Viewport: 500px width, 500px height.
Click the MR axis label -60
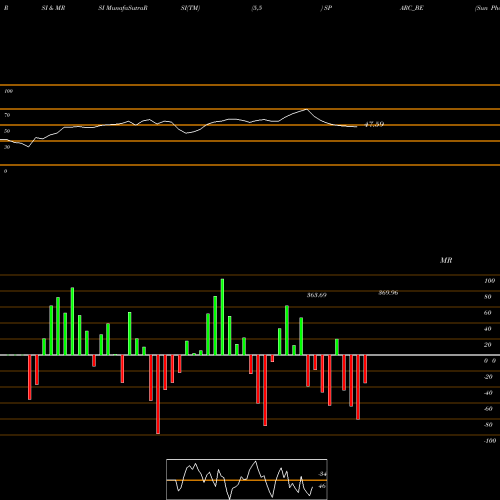pyautogui.click(x=488, y=409)
